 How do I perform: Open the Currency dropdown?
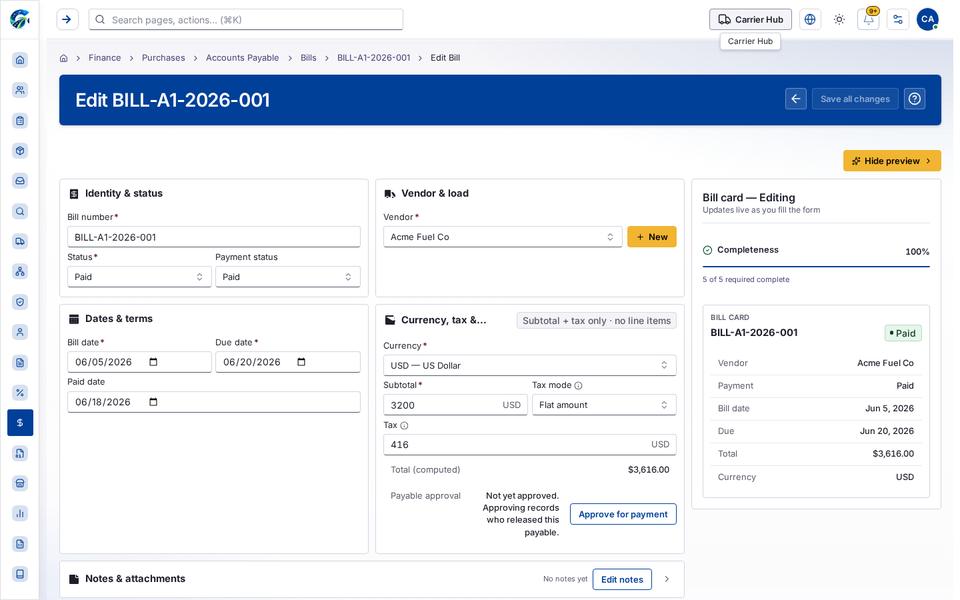click(x=530, y=365)
